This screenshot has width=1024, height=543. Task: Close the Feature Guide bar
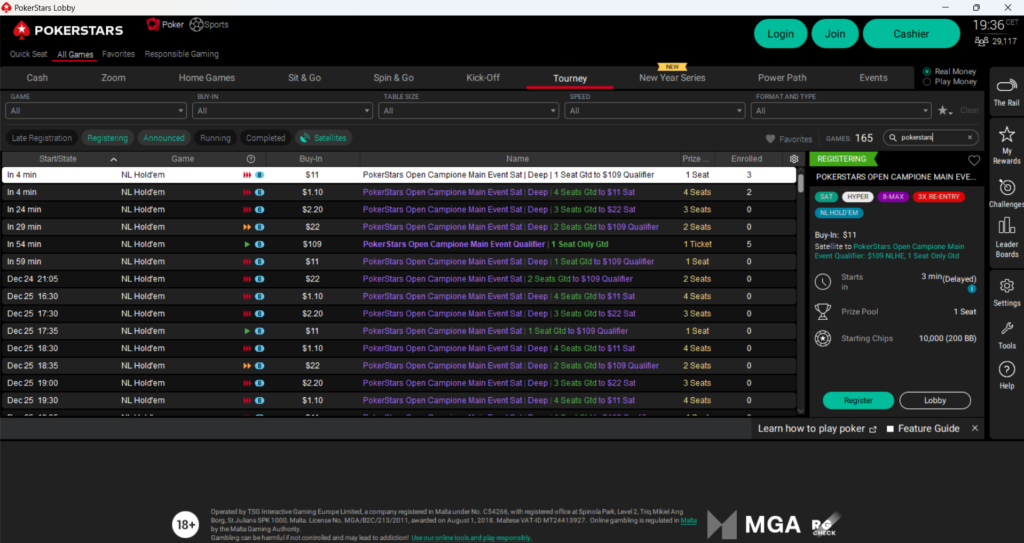click(x=974, y=428)
